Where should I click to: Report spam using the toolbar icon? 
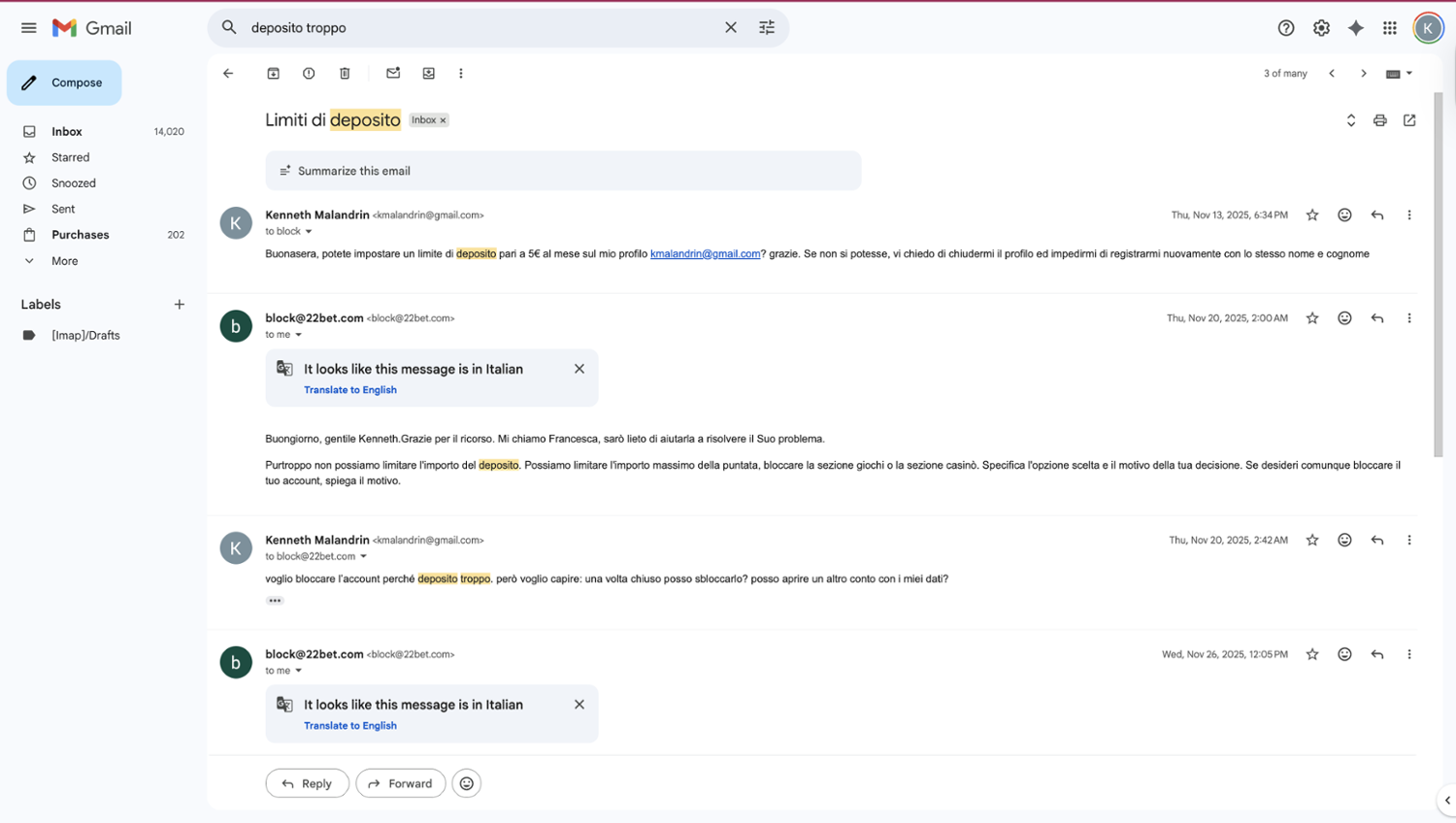coord(309,74)
